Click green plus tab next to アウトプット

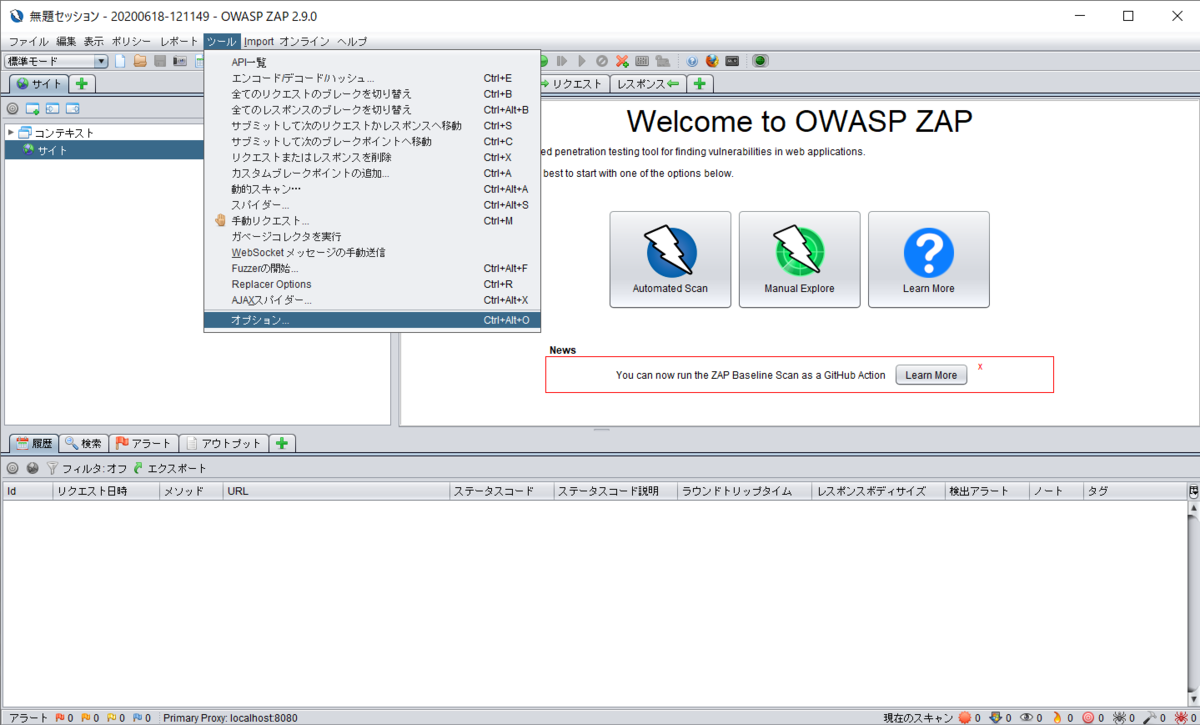[282, 443]
